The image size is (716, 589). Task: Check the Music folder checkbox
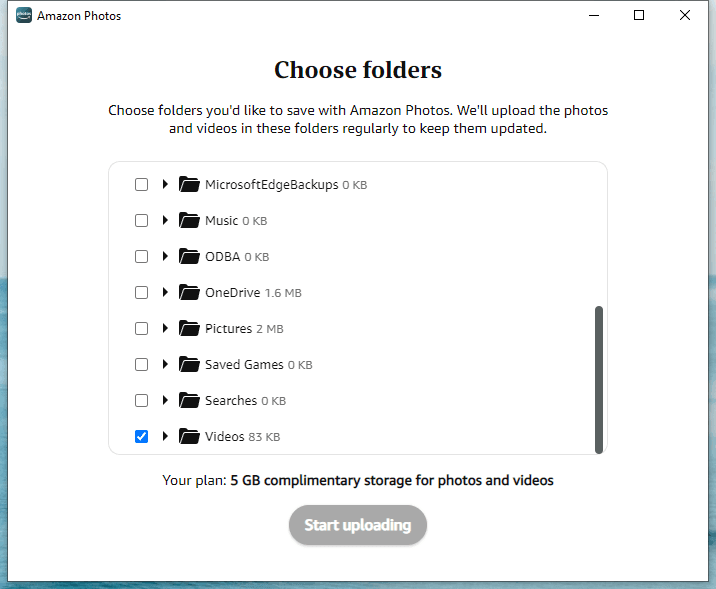tap(142, 220)
